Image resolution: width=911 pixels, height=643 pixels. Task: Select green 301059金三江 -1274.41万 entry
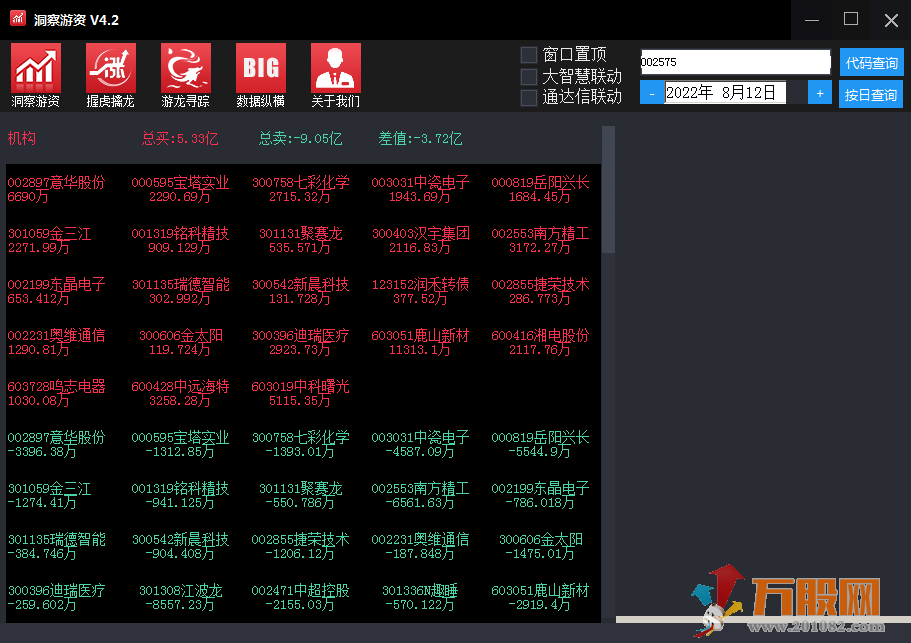50,496
